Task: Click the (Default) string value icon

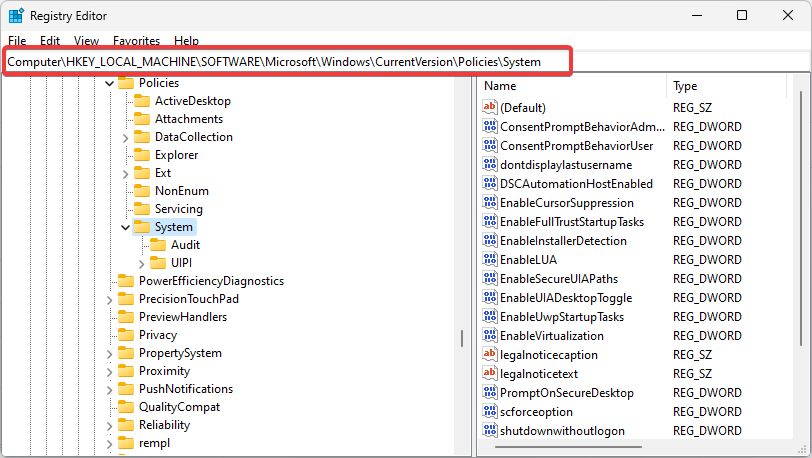Action: coord(489,107)
